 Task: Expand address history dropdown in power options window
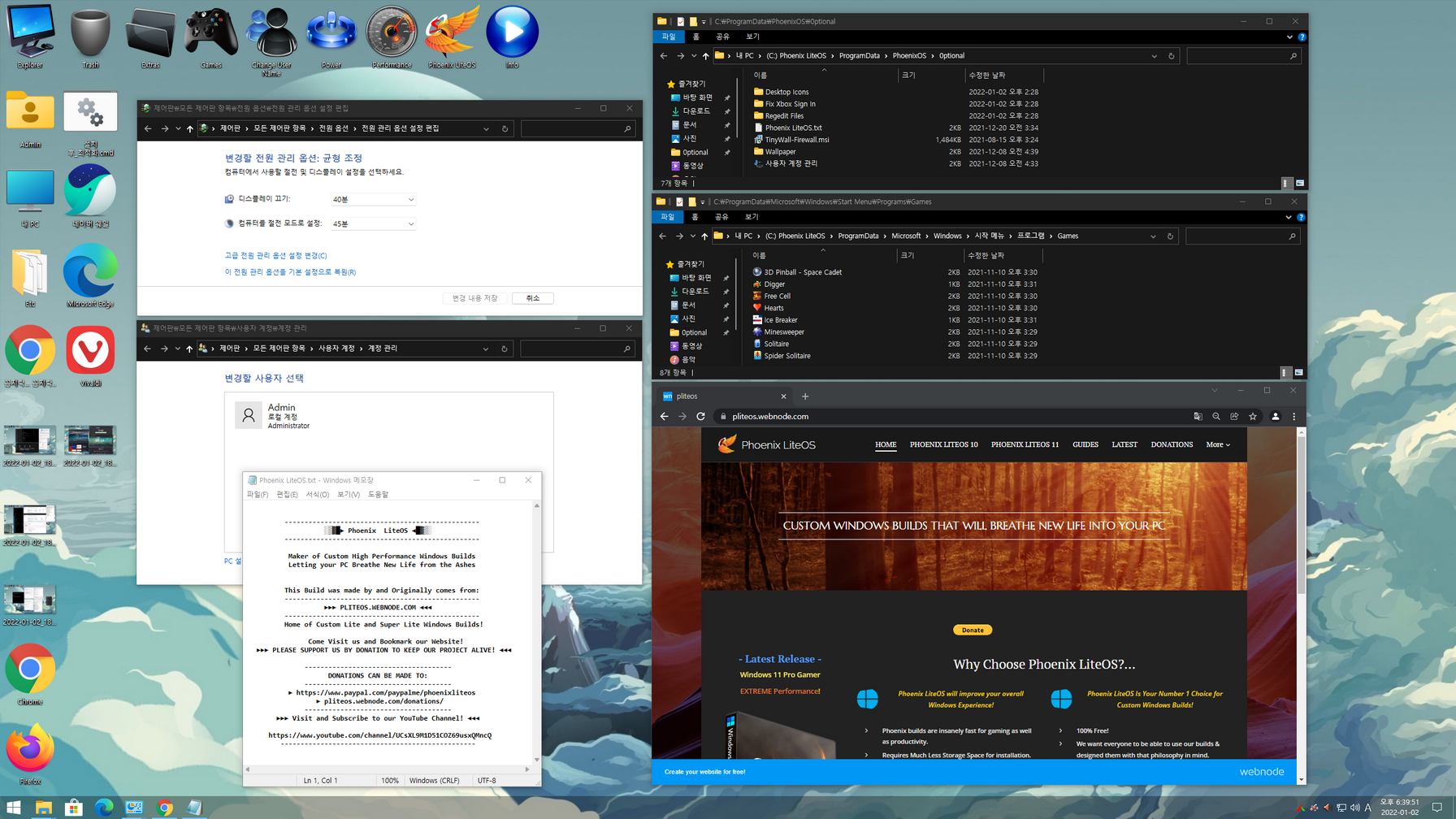point(486,128)
